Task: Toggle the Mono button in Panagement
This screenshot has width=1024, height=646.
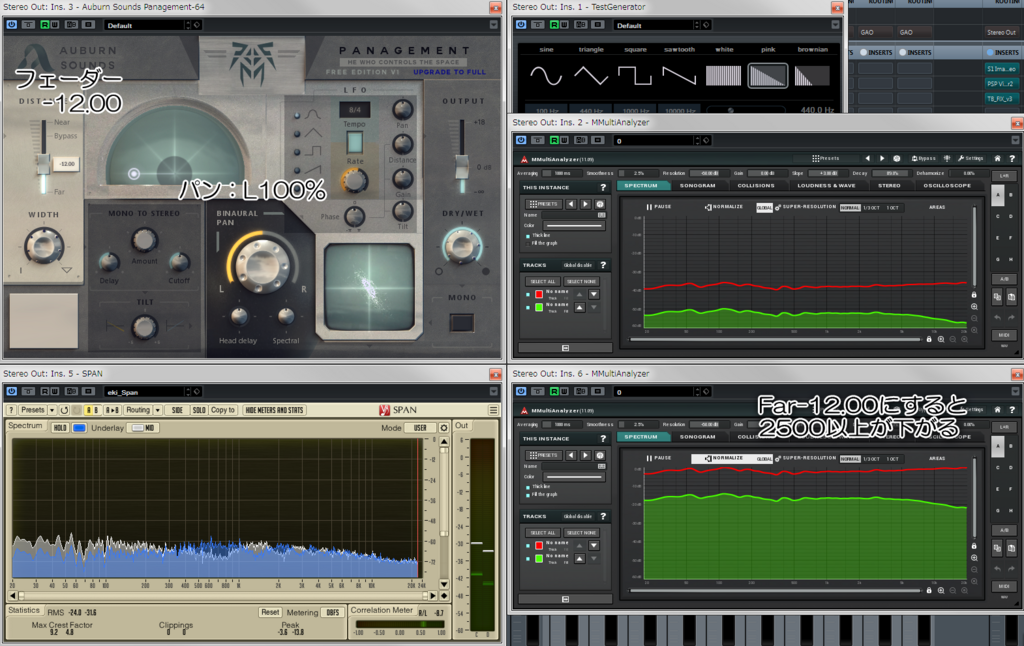Action: pyautogui.click(x=462, y=322)
